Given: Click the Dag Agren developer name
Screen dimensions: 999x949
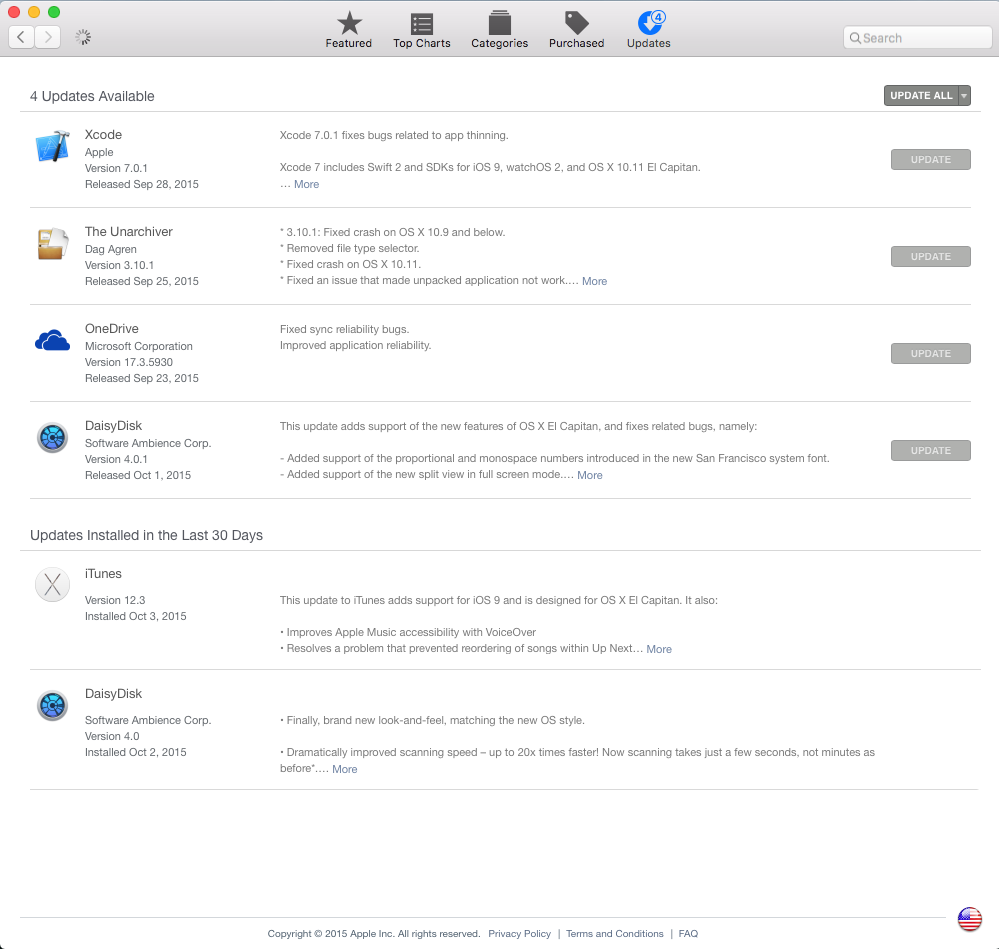Looking at the screenshot, I should click(111, 249).
